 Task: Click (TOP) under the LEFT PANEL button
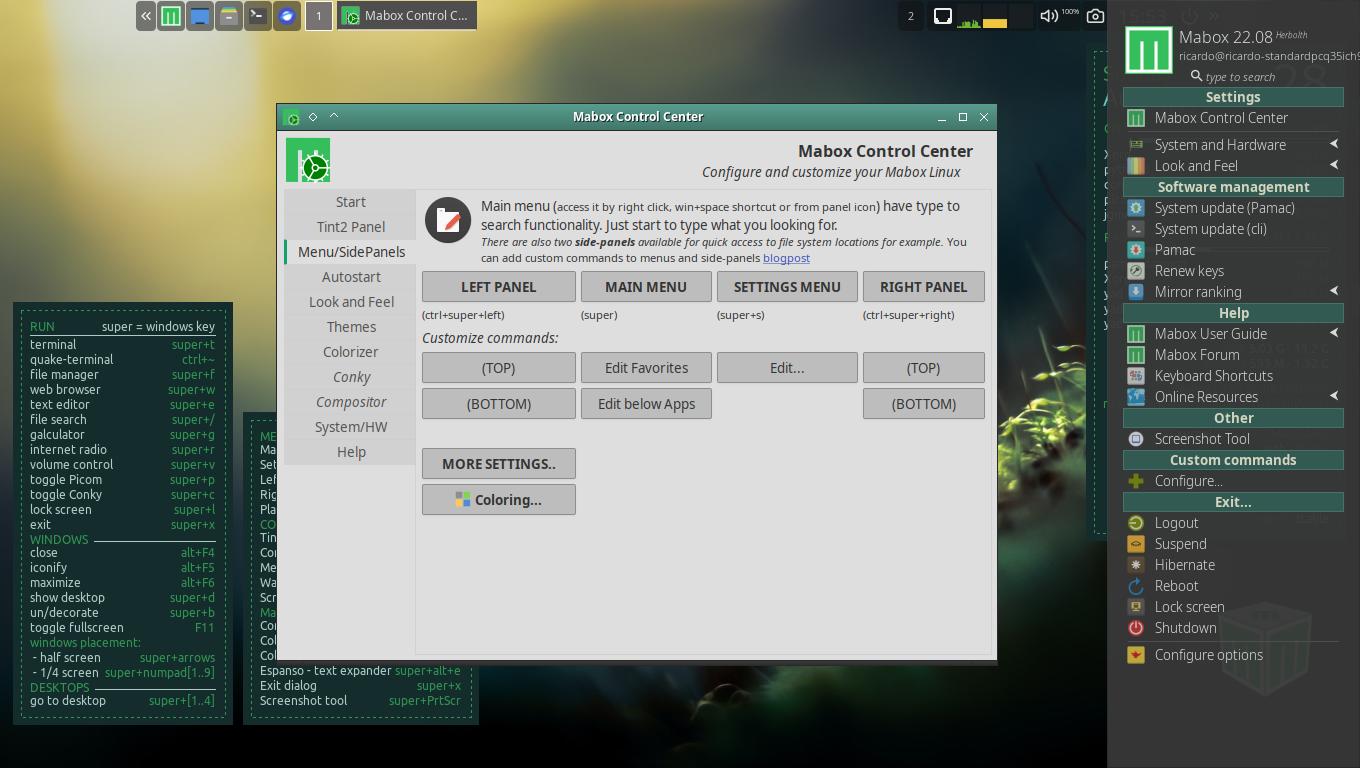pos(498,368)
